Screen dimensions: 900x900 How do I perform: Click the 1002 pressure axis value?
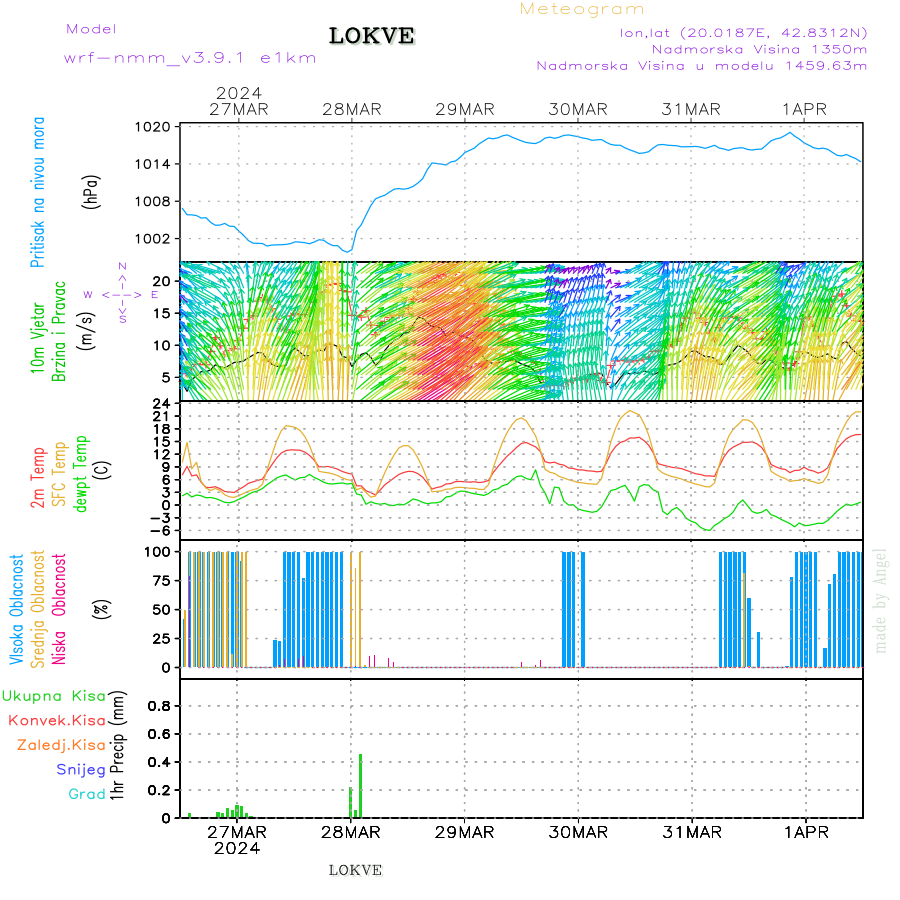pyautogui.click(x=153, y=239)
